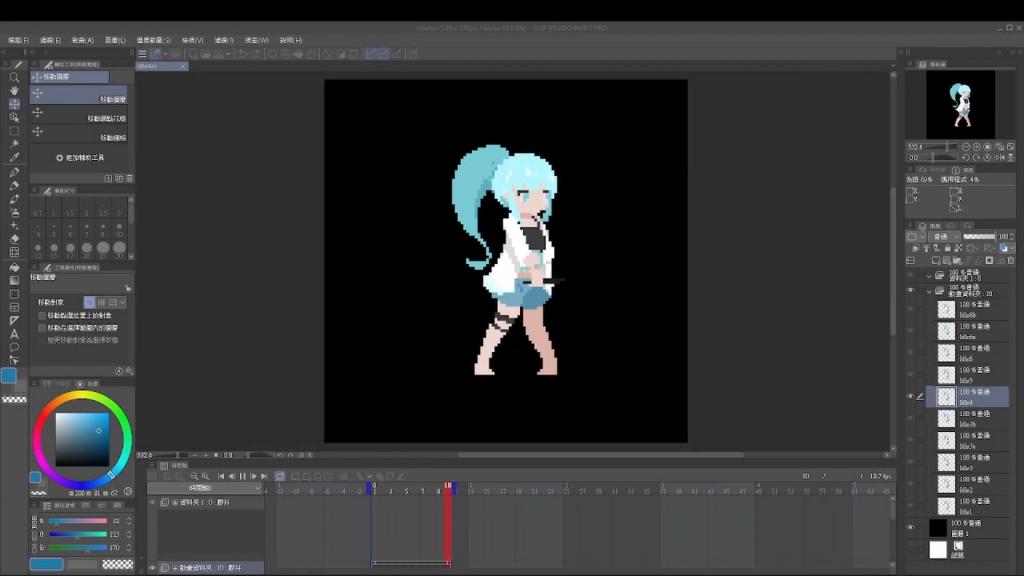Click the G color slider
The height and width of the screenshot is (576, 1024).
(x=77, y=534)
